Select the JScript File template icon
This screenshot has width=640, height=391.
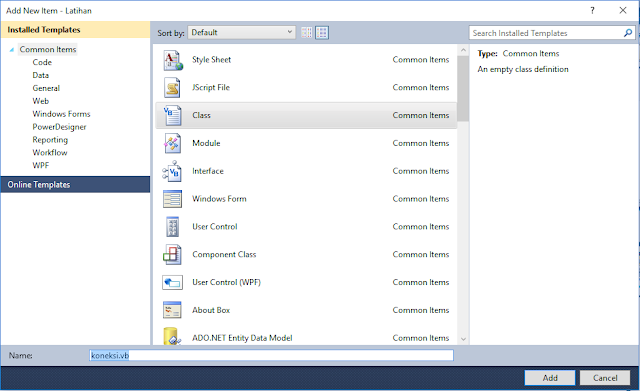click(172, 88)
